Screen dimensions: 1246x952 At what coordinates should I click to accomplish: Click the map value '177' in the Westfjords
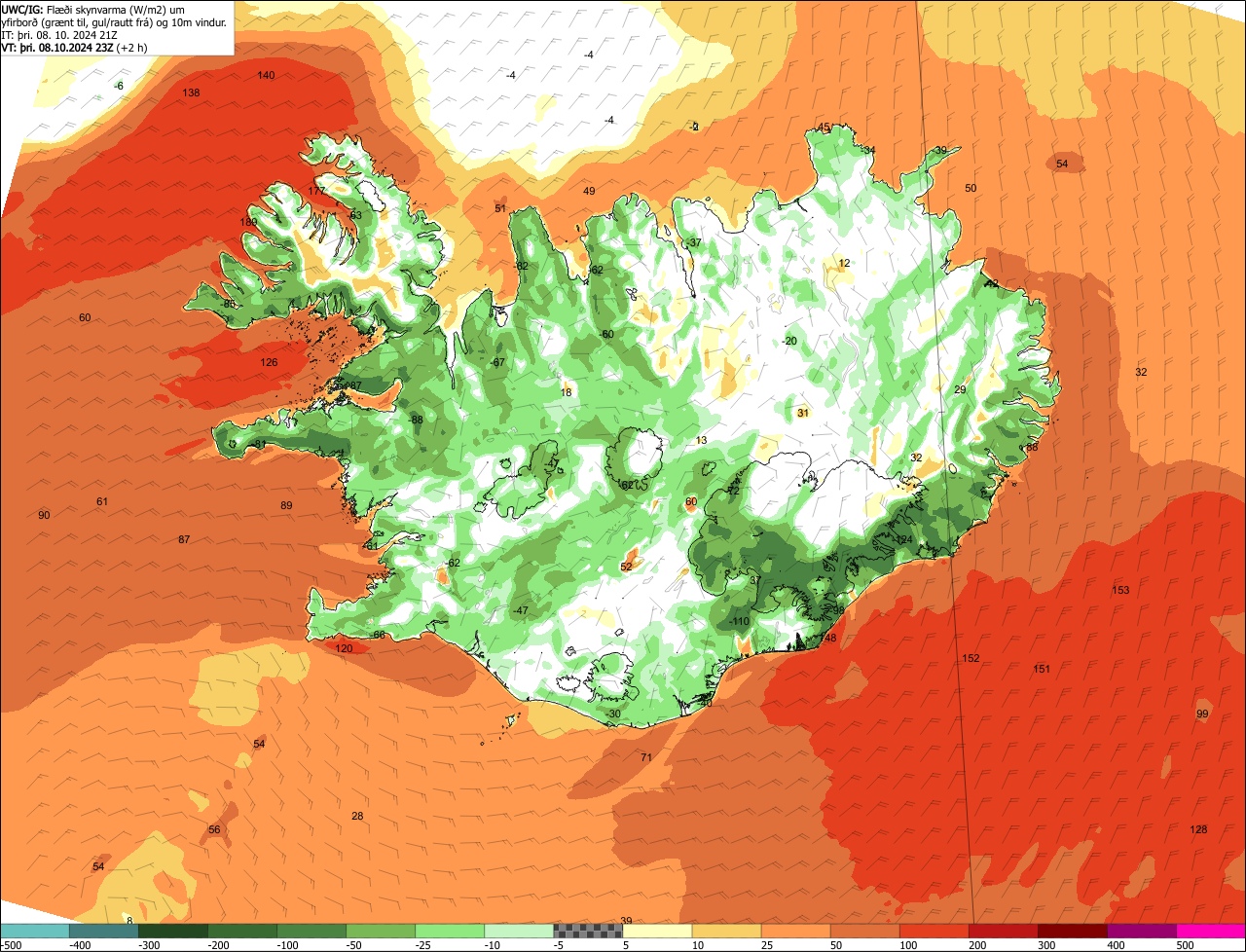pos(316,192)
